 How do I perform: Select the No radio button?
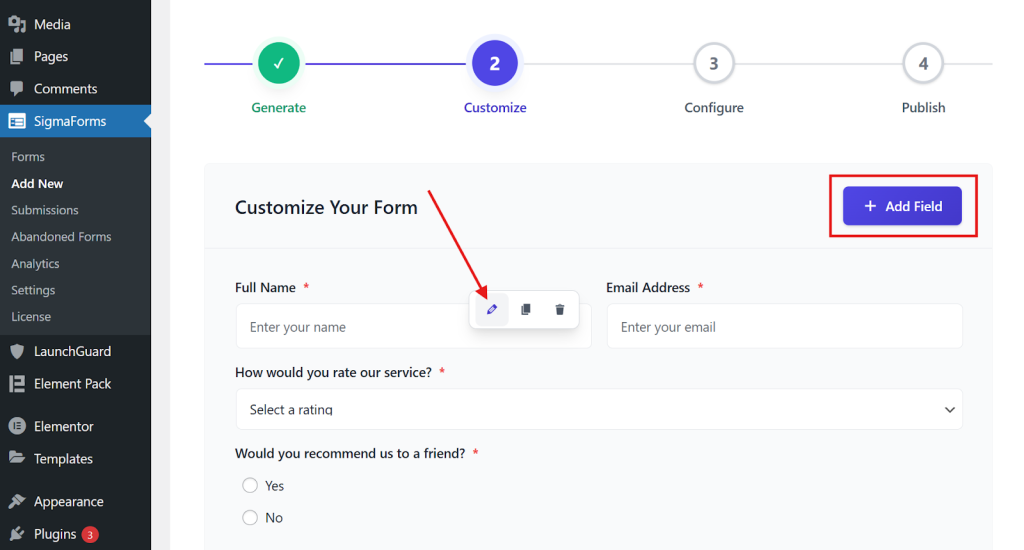click(x=249, y=517)
